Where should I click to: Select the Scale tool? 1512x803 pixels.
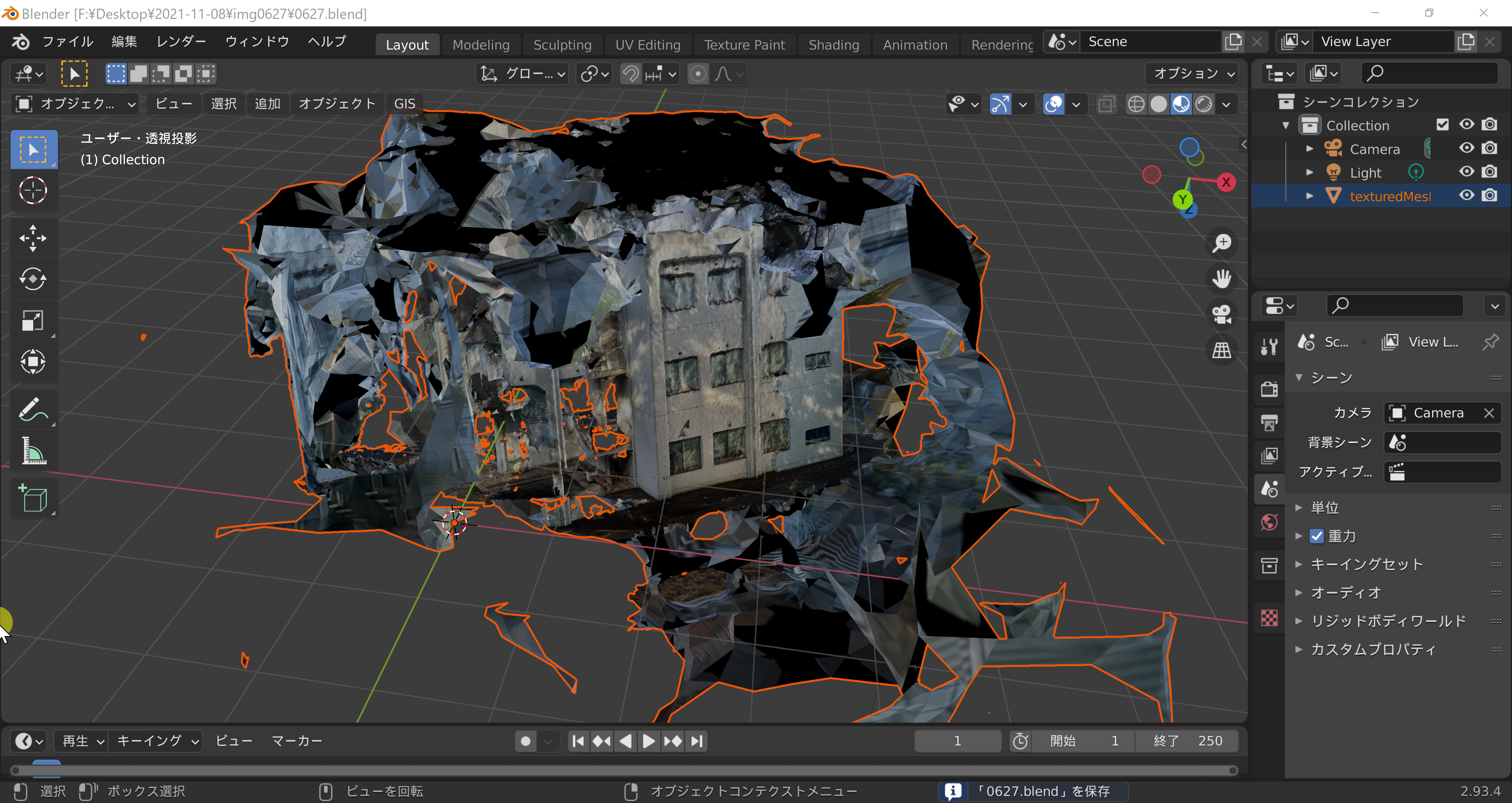click(33, 321)
